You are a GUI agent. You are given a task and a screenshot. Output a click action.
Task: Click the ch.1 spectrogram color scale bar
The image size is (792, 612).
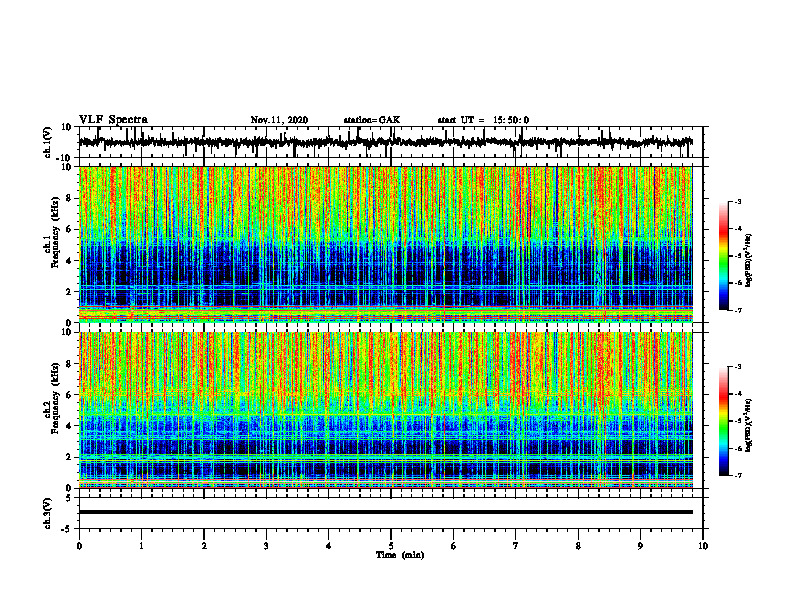coord(723,256)
